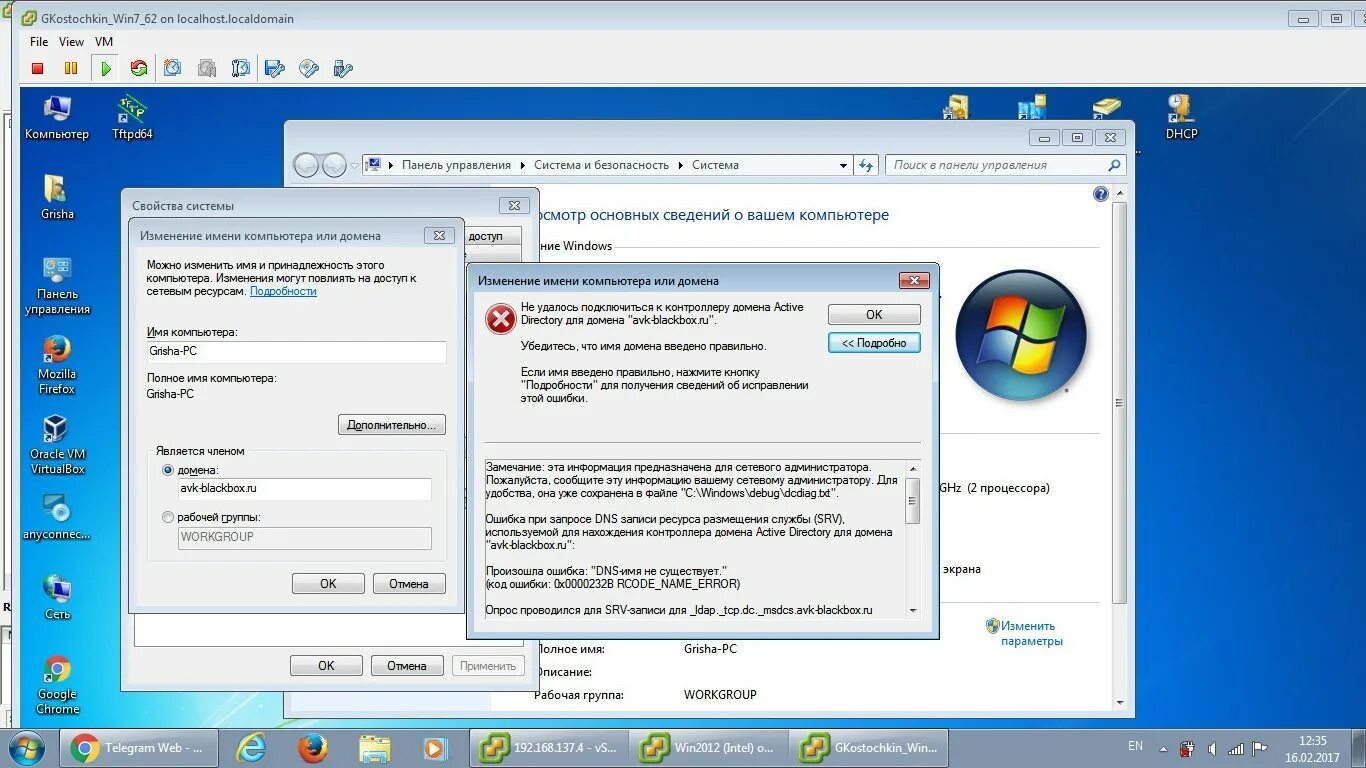Image resolution: width=1366 pixels, height=768 pixels.
Task: Click the error details scrollbar thumb
Action: (x=913, y=501)
